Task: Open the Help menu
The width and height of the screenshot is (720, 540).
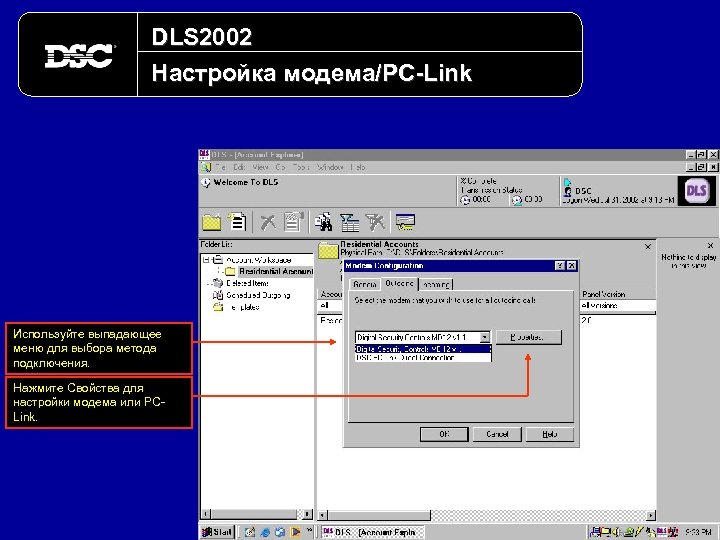Action: 358,167
